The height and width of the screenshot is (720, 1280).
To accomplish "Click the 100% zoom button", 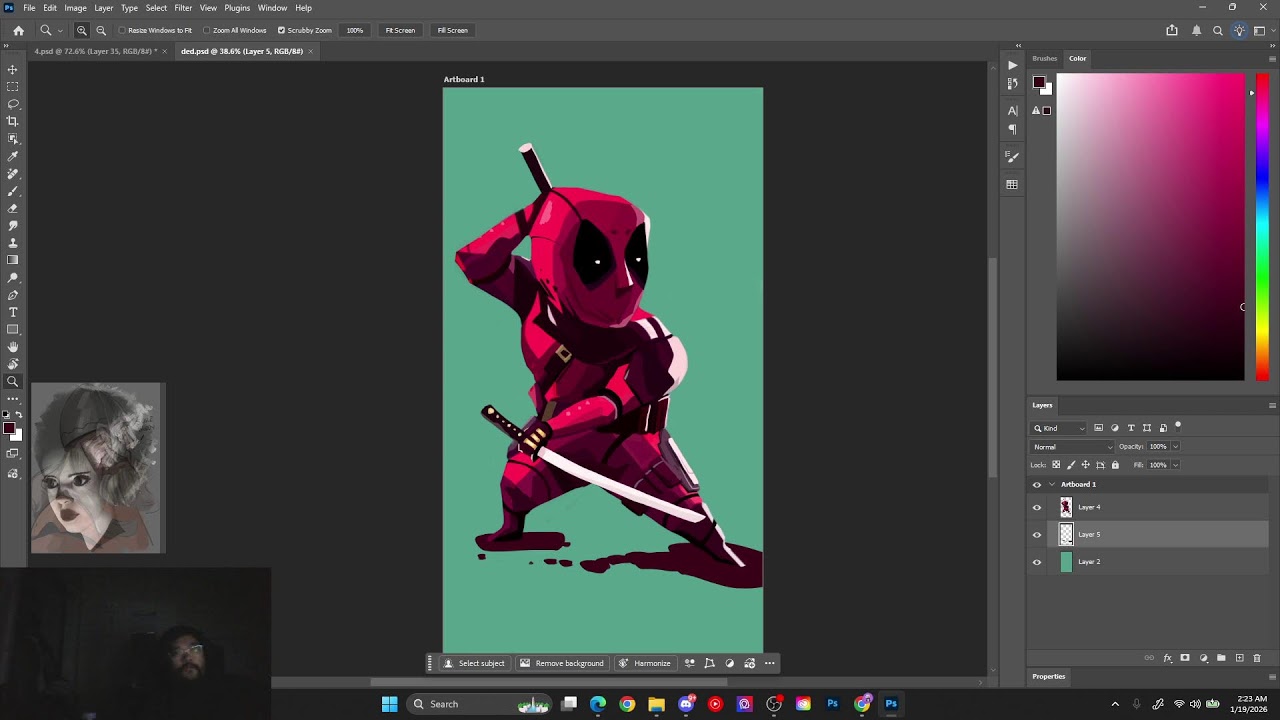I will (355, 30).
